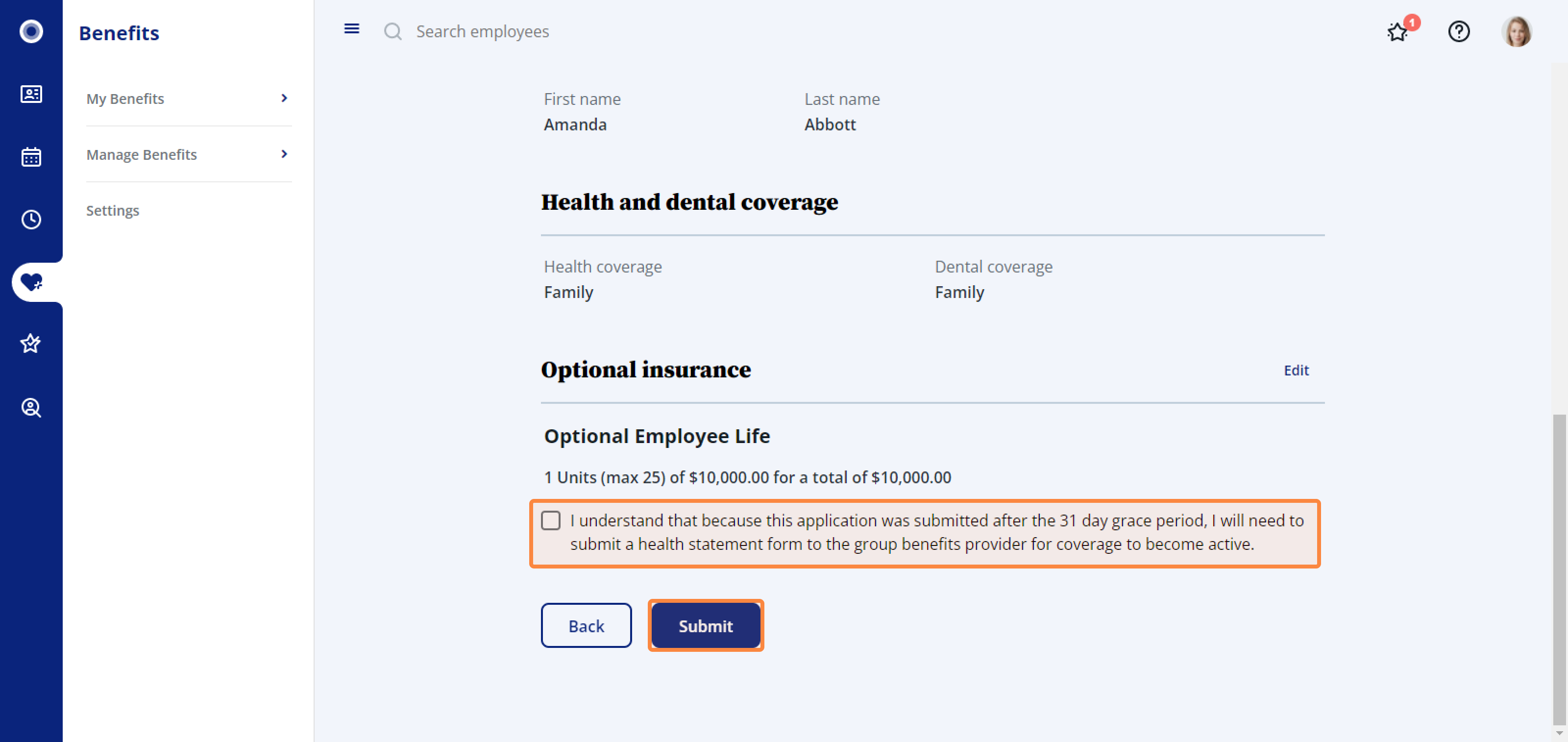Click the app logo at top of sidebar
This screenshot has width=1568, height=742.
coord(31,31)
